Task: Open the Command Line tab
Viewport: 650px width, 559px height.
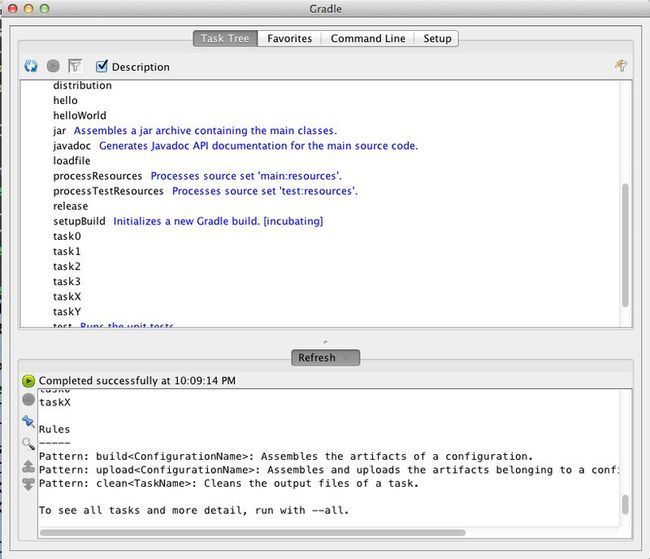Action: (x=368, y=39)
